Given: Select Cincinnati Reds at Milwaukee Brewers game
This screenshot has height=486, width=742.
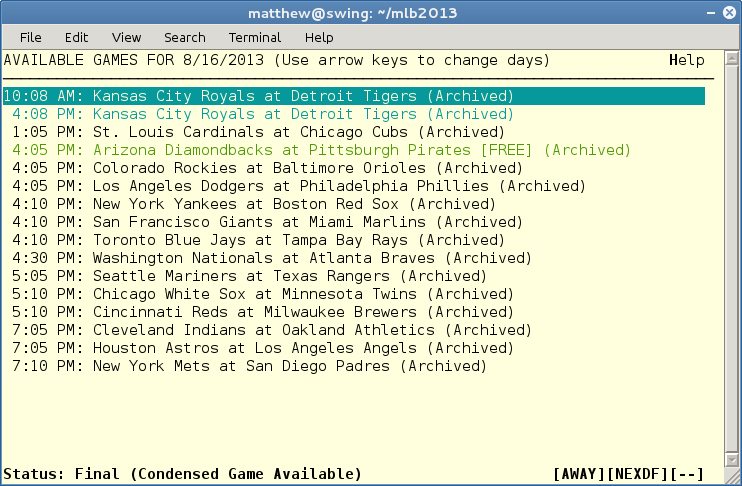Looking at the screenshot, I should click(x=263, y=312).
